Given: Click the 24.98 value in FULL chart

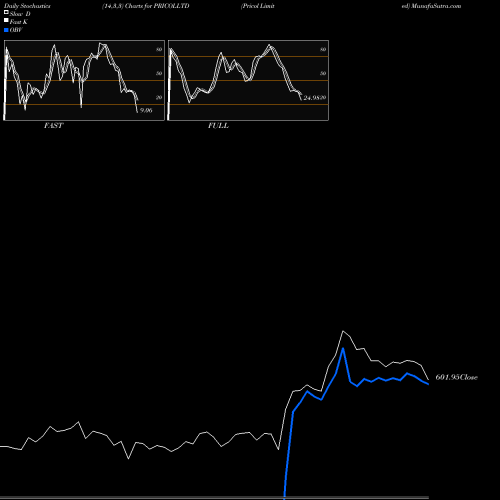Looking at the screenshot, I should point(312,98).
